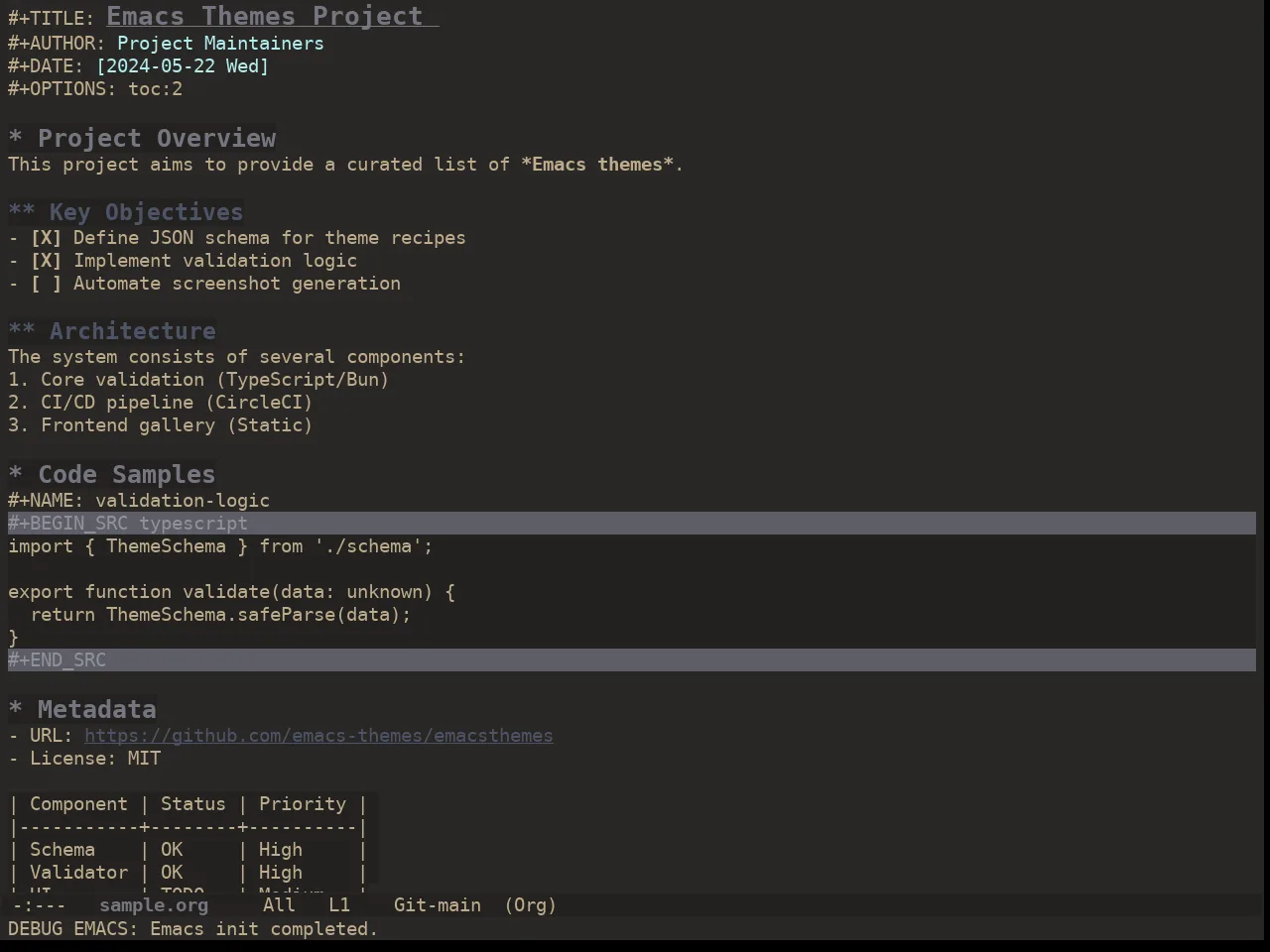This screenshot has height=952, width=1270.
Task: Click 'License: MIT' list item
Action: click(x=84, y=759)
